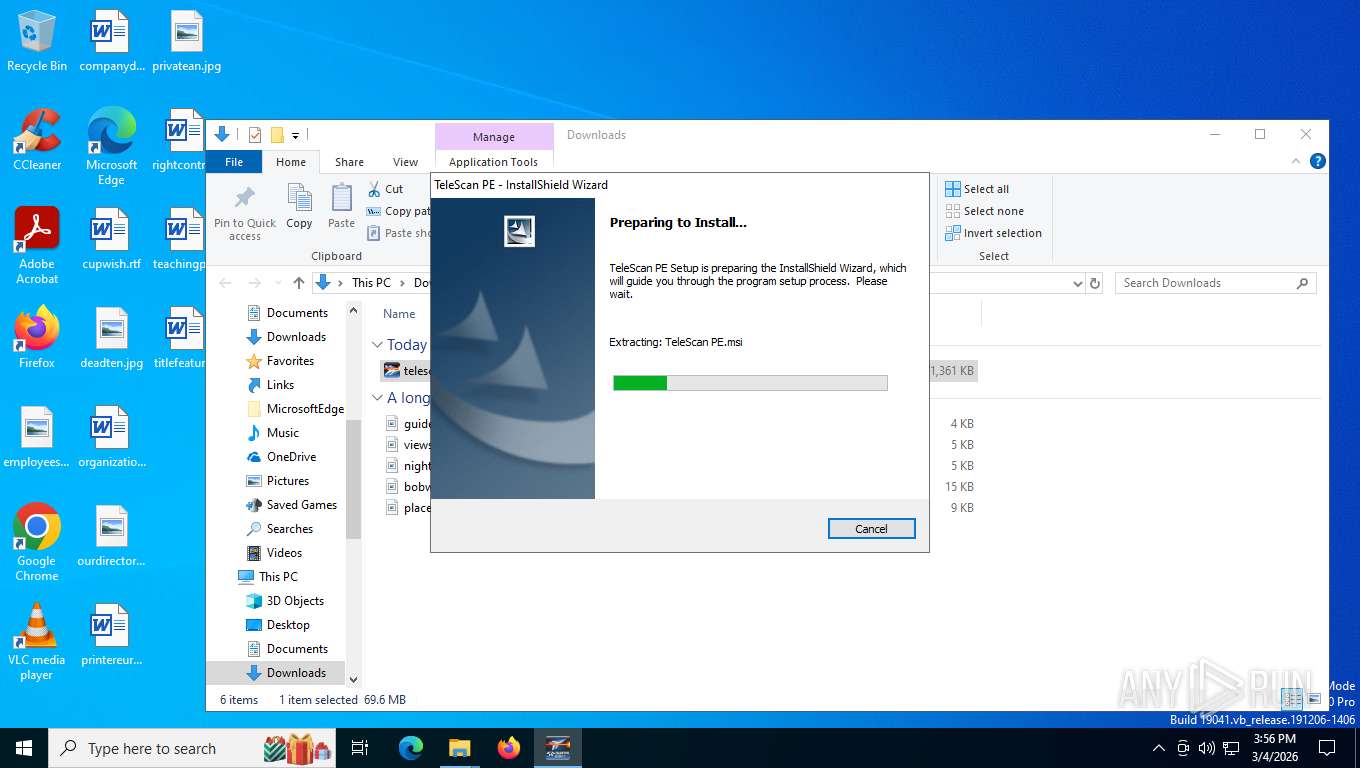Image resolution: width=1360 pixels, height=768 pixels.
Task: Select the privatean.jpg desktop file
Action: pos(186,41)
